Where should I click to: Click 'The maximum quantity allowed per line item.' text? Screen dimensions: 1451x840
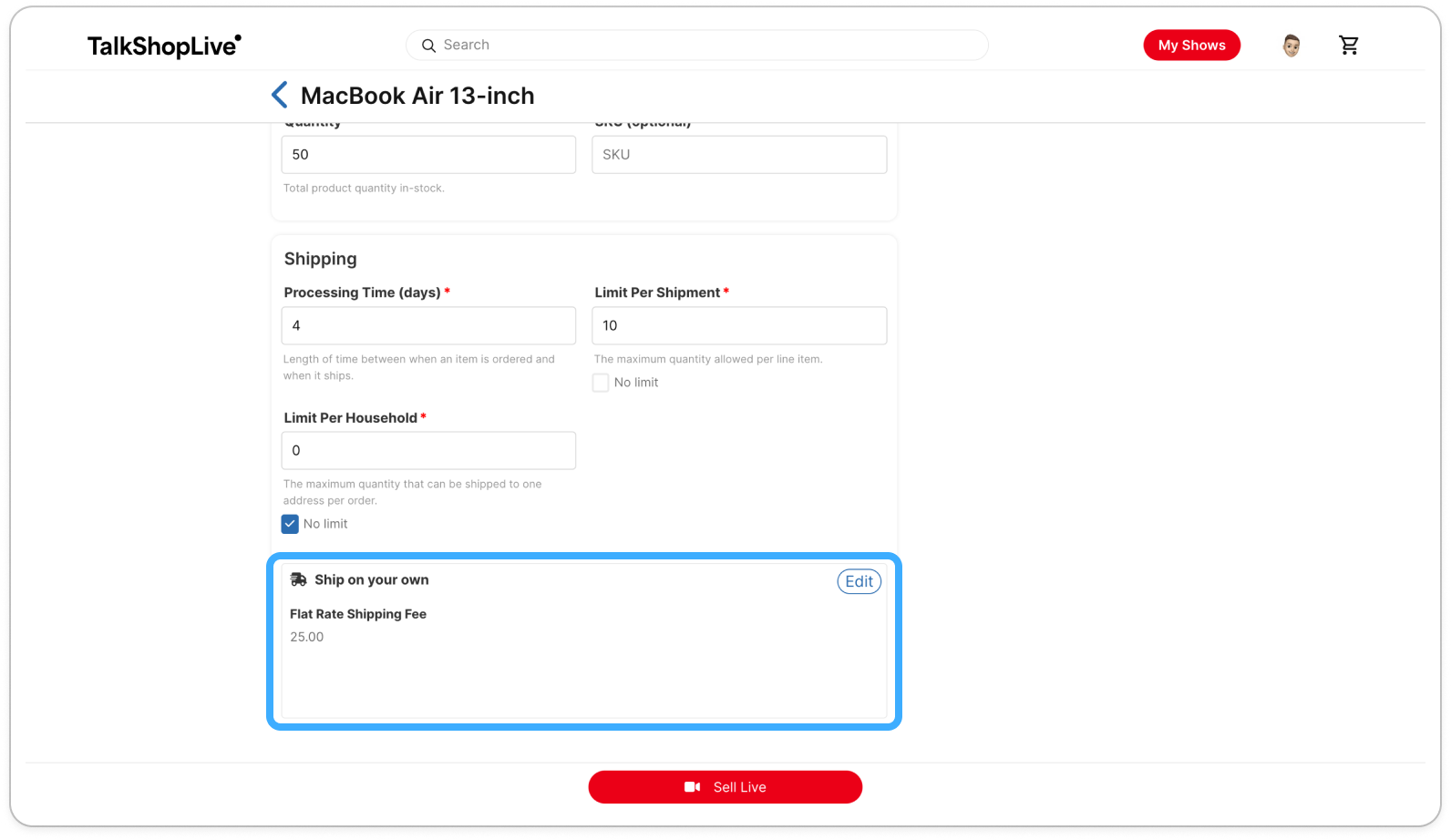click(708, 359)
